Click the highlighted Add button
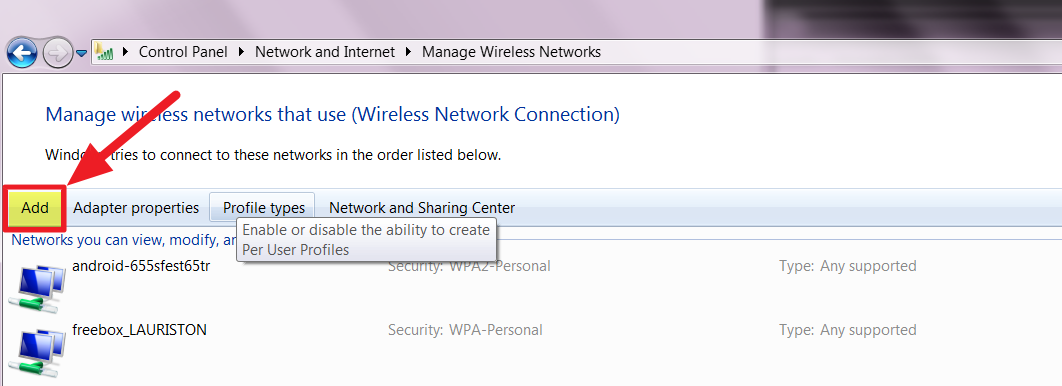Viewport: 1062px width, 386px height. point(35,208)
